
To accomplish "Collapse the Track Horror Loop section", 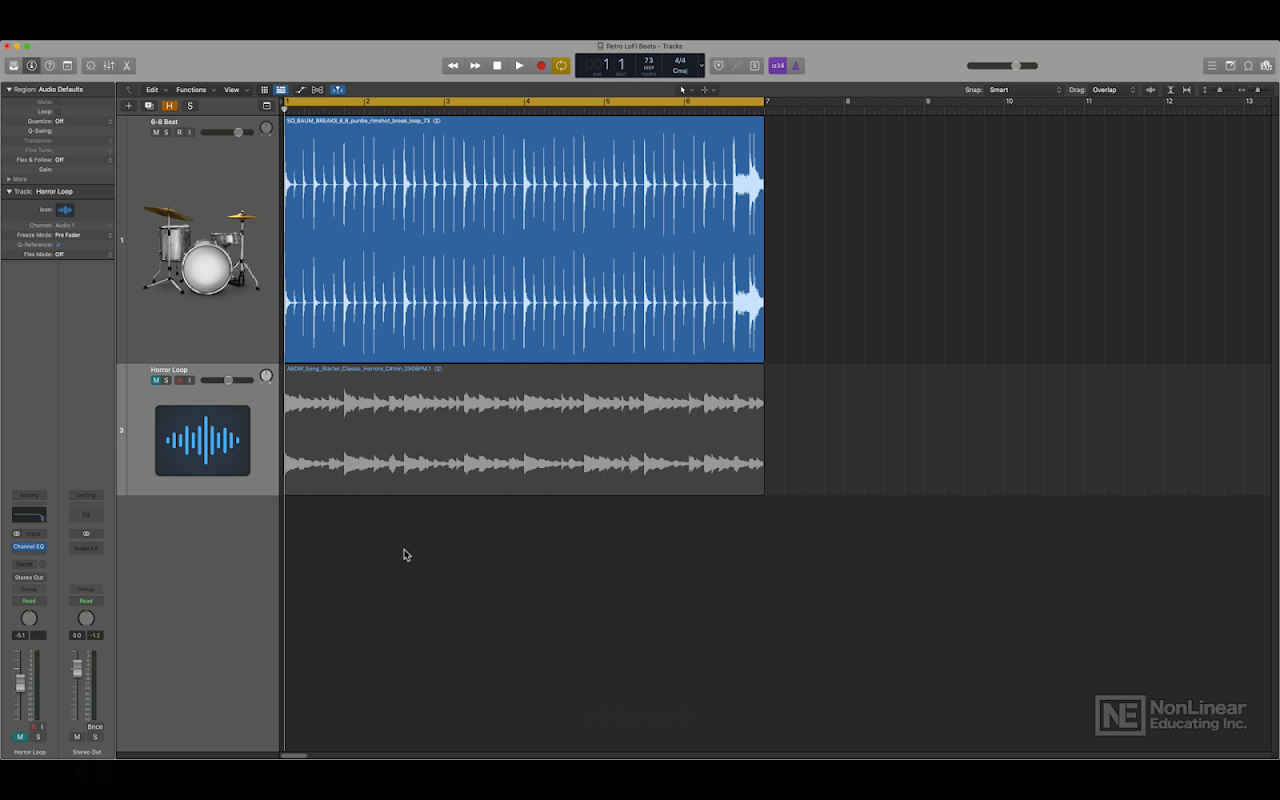I will (9, 191).
